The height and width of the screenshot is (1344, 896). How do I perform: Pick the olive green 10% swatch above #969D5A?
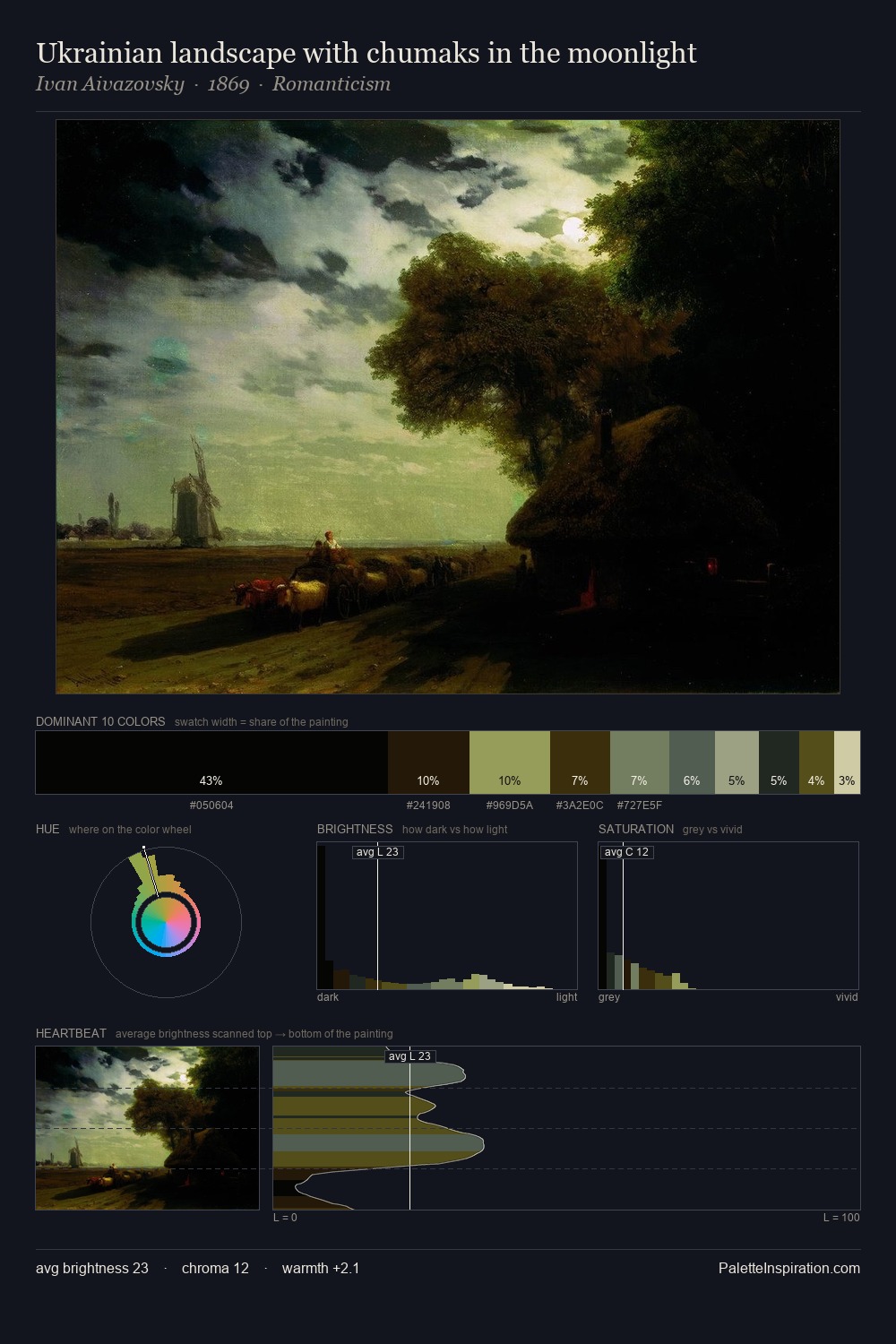[509, 762]
